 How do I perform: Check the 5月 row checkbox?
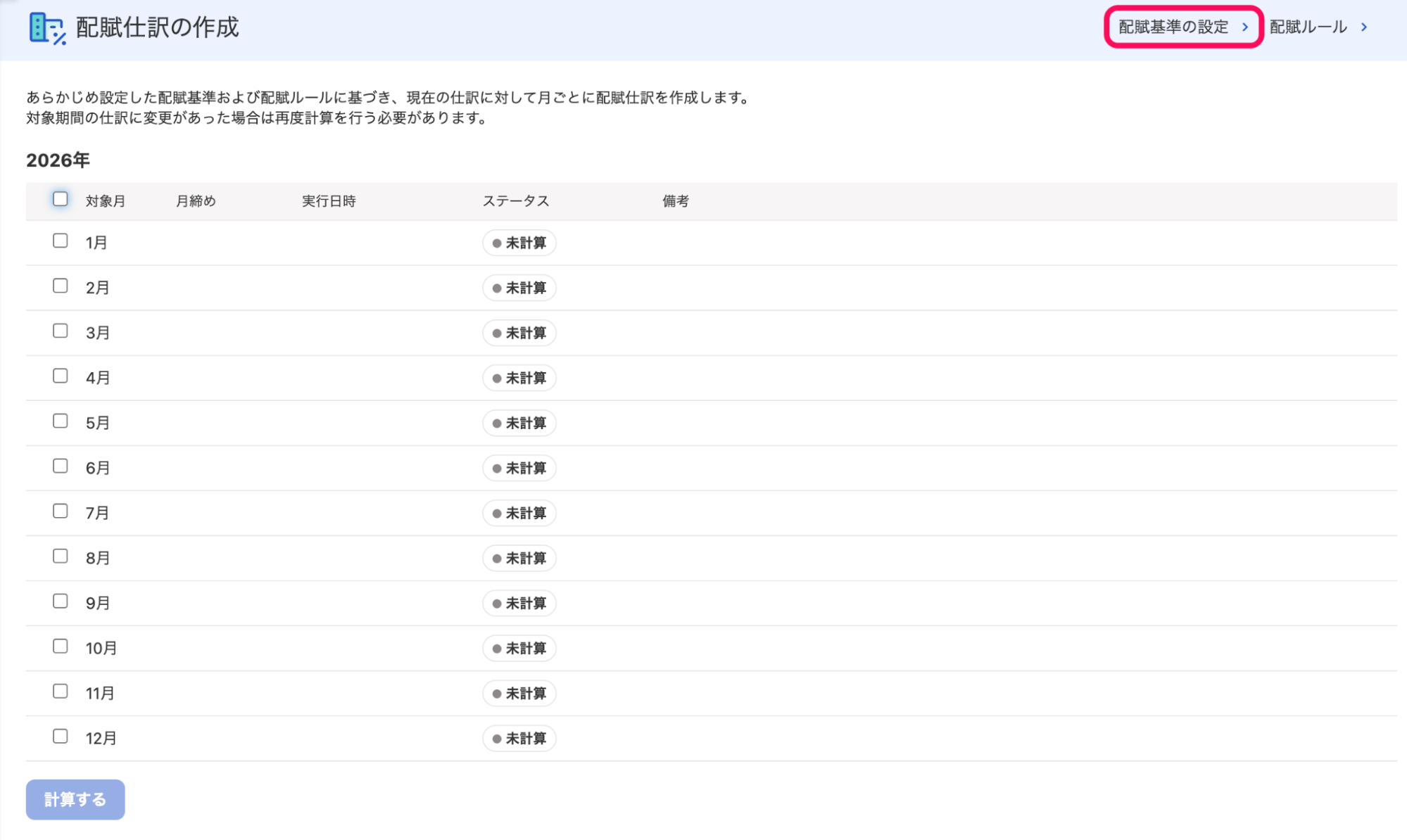point(61,421)
